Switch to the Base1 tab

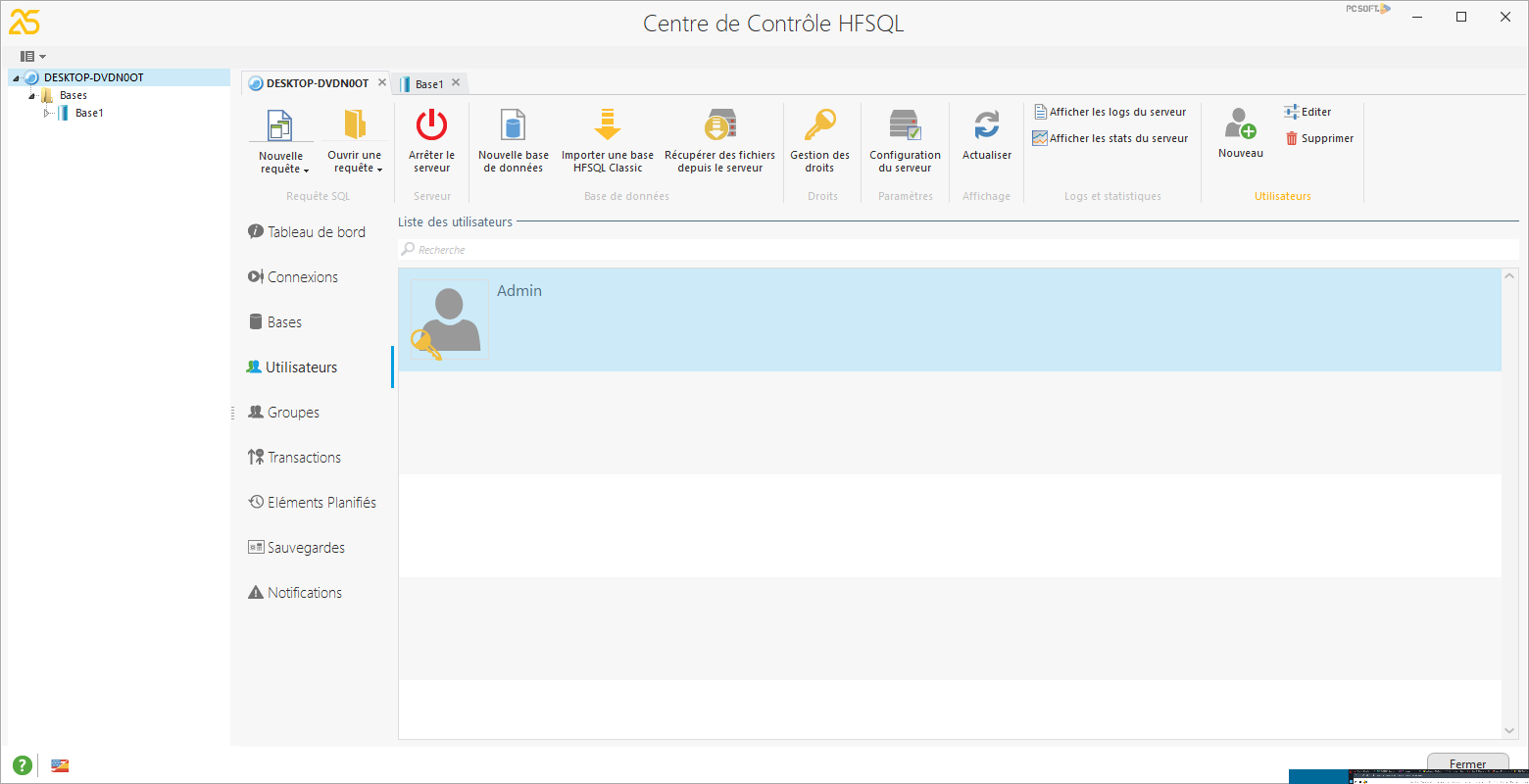click(x=428, y=82)
